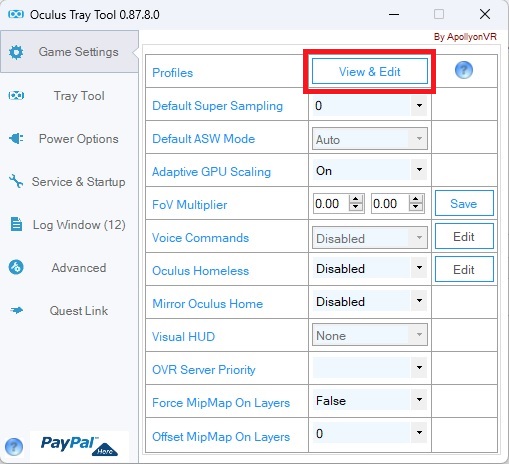This screenshot has width=509, height=464.
Task: Click the Default ASW Mode label
Action: pos(203,139)
